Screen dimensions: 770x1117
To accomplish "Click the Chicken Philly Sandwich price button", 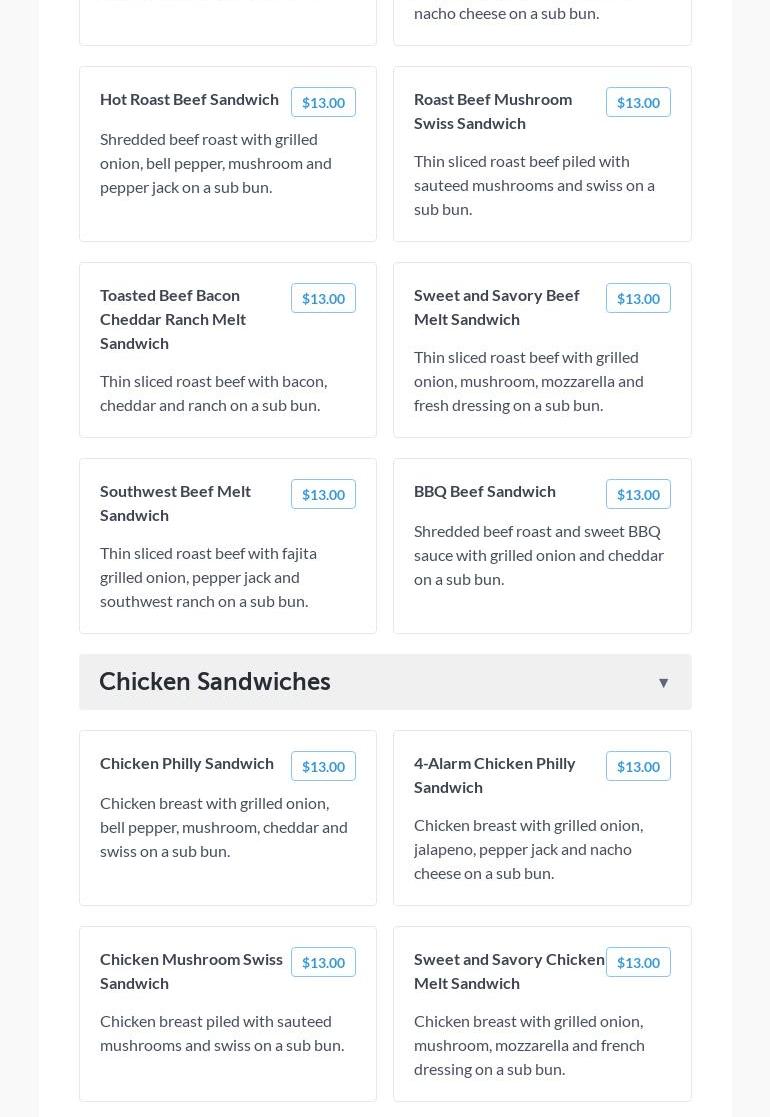I will (323, 766).
